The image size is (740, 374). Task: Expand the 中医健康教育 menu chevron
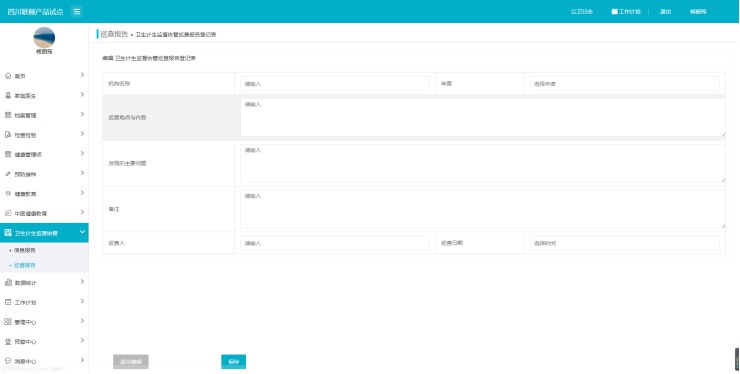(x=82, y=212)
